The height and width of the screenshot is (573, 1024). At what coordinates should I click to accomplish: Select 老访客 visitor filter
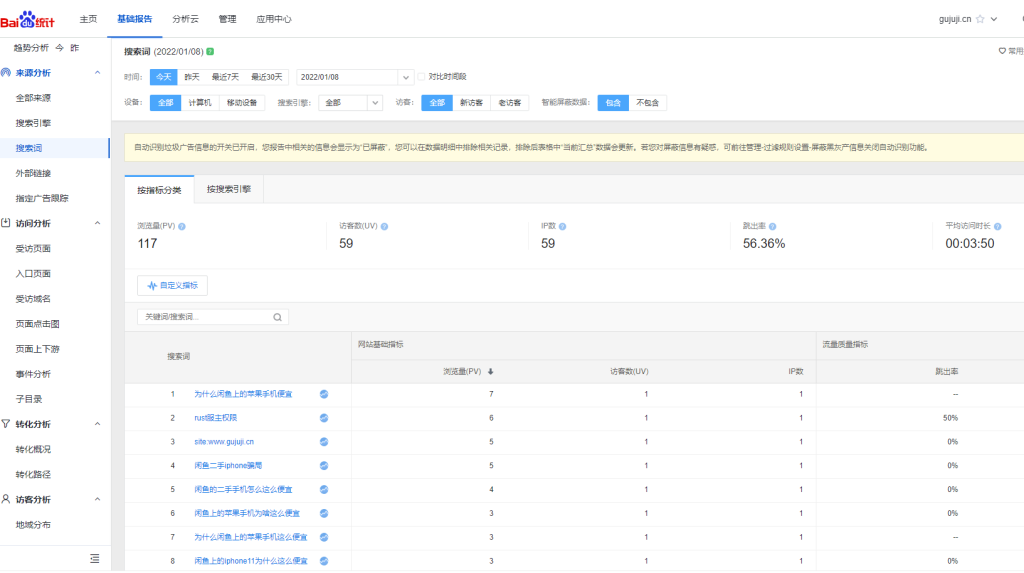(509, 103)
